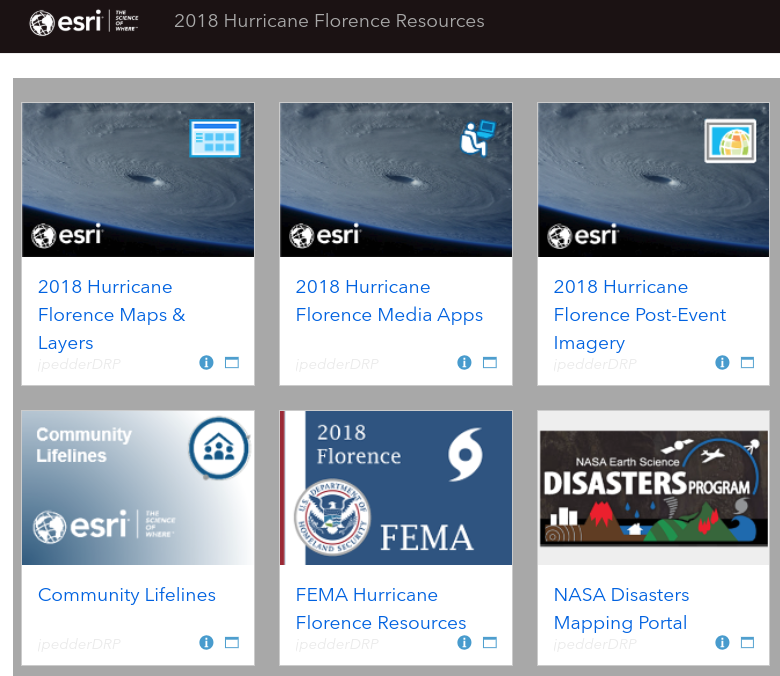Image resolution: width=780 pixels, height=676 pixels.
Task: Click window icon on Post-Event Imagery card
Action: pyautogui.click(x=747, y=363)
